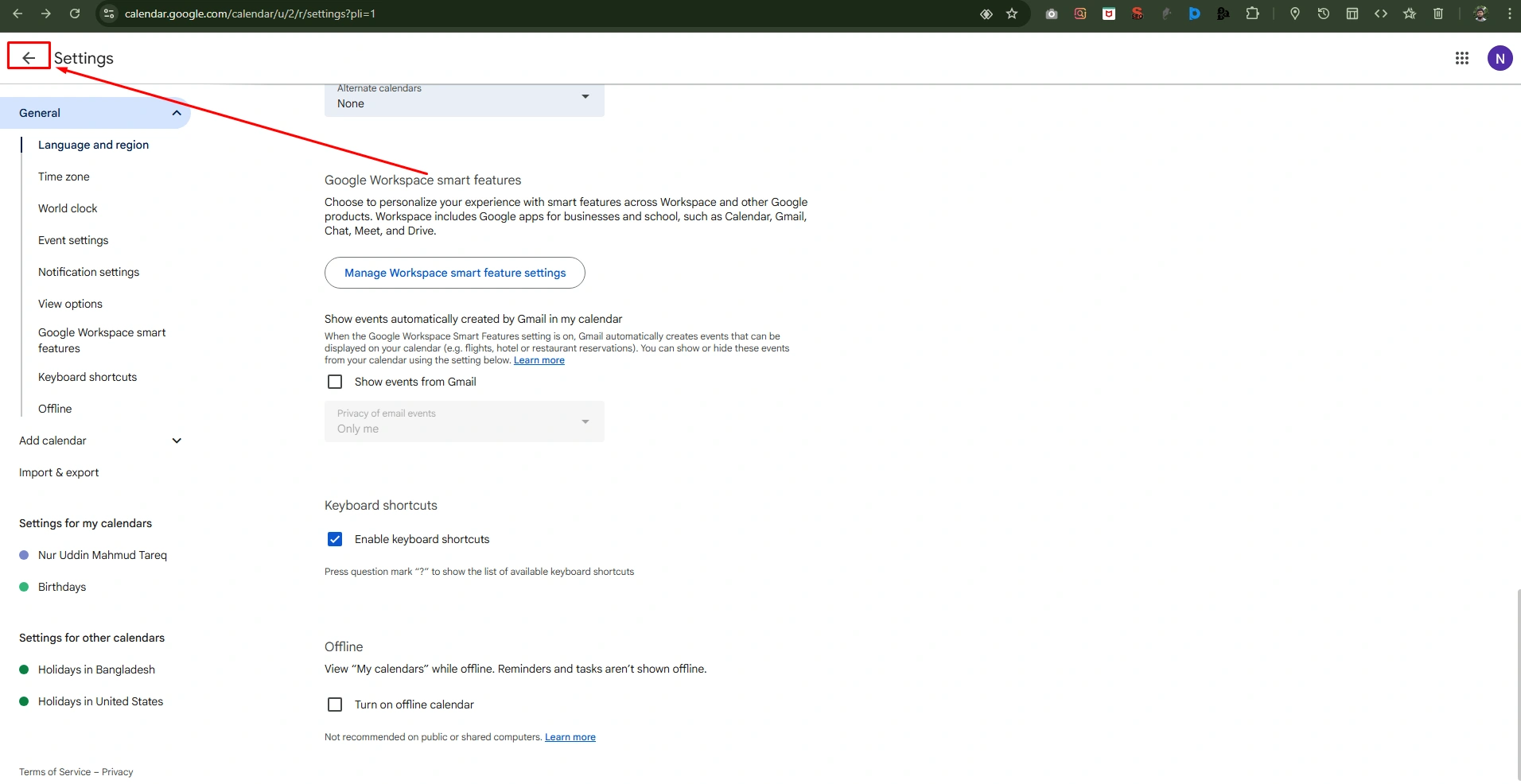Select World clock in sidebar
This screenshot has height=784, width=1521.
pos(68,208)
